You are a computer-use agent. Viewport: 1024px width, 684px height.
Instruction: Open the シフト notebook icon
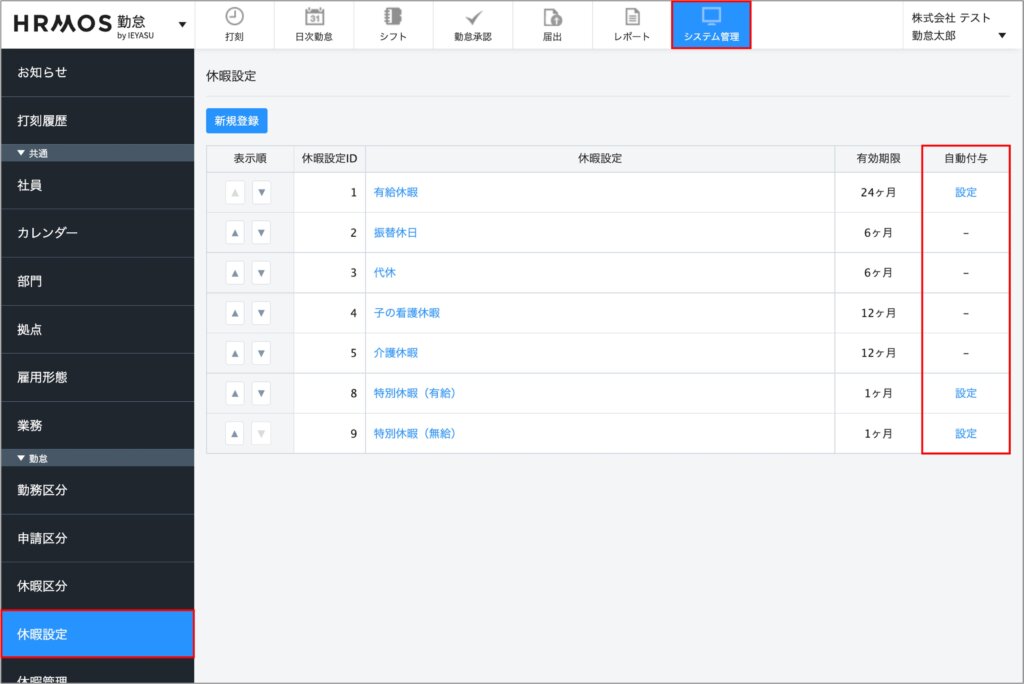click(393, 17)
